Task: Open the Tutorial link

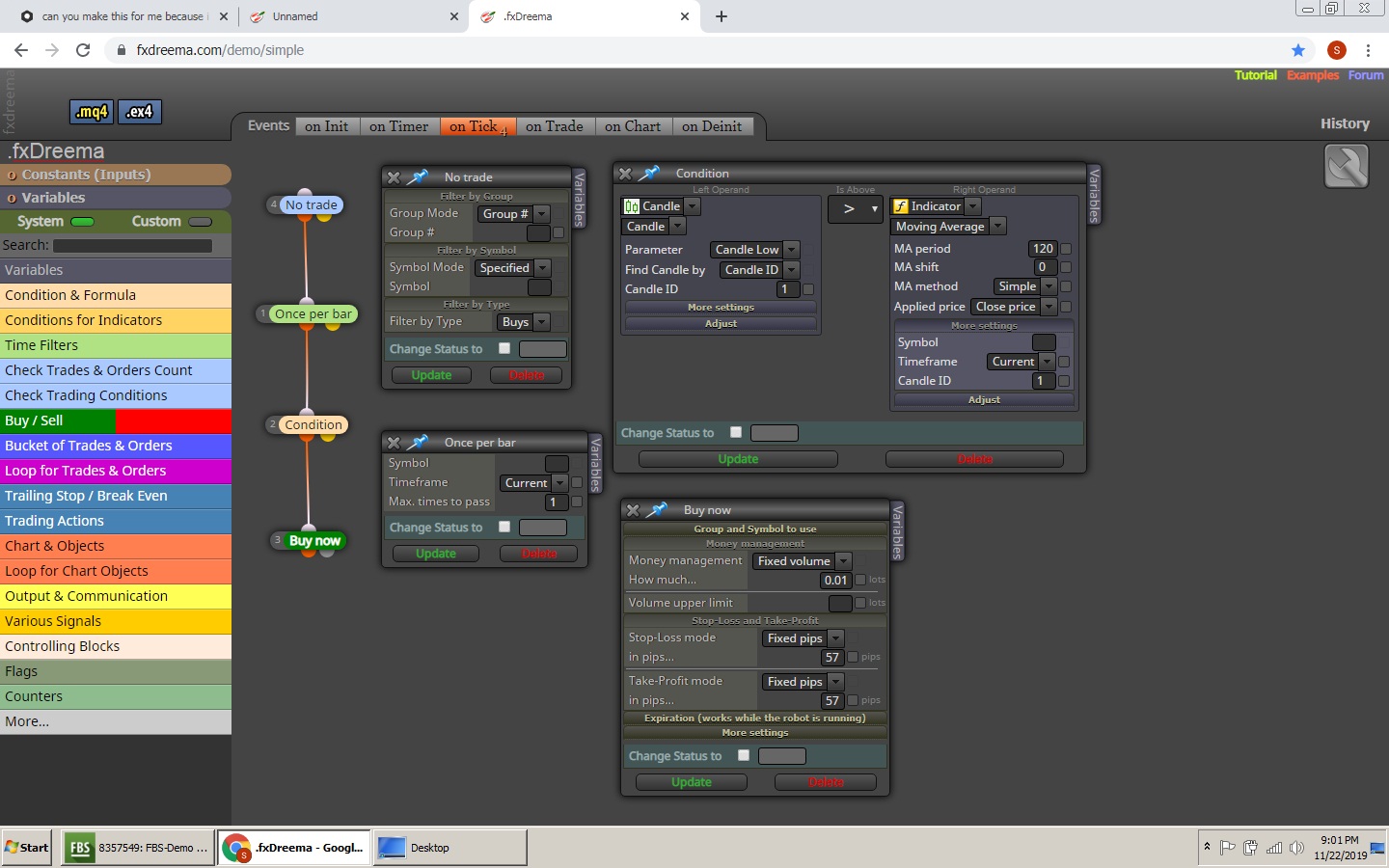Action: pos(1256,75)
